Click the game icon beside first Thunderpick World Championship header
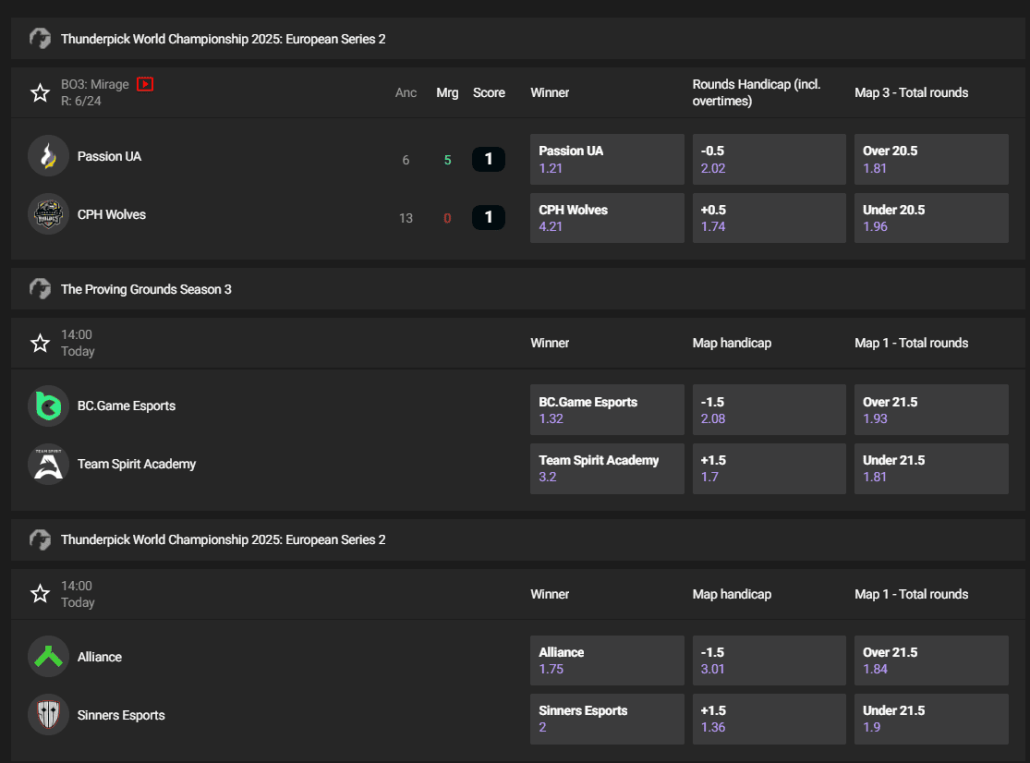Viewport: 1030px width, 763px height. [40, 39]
